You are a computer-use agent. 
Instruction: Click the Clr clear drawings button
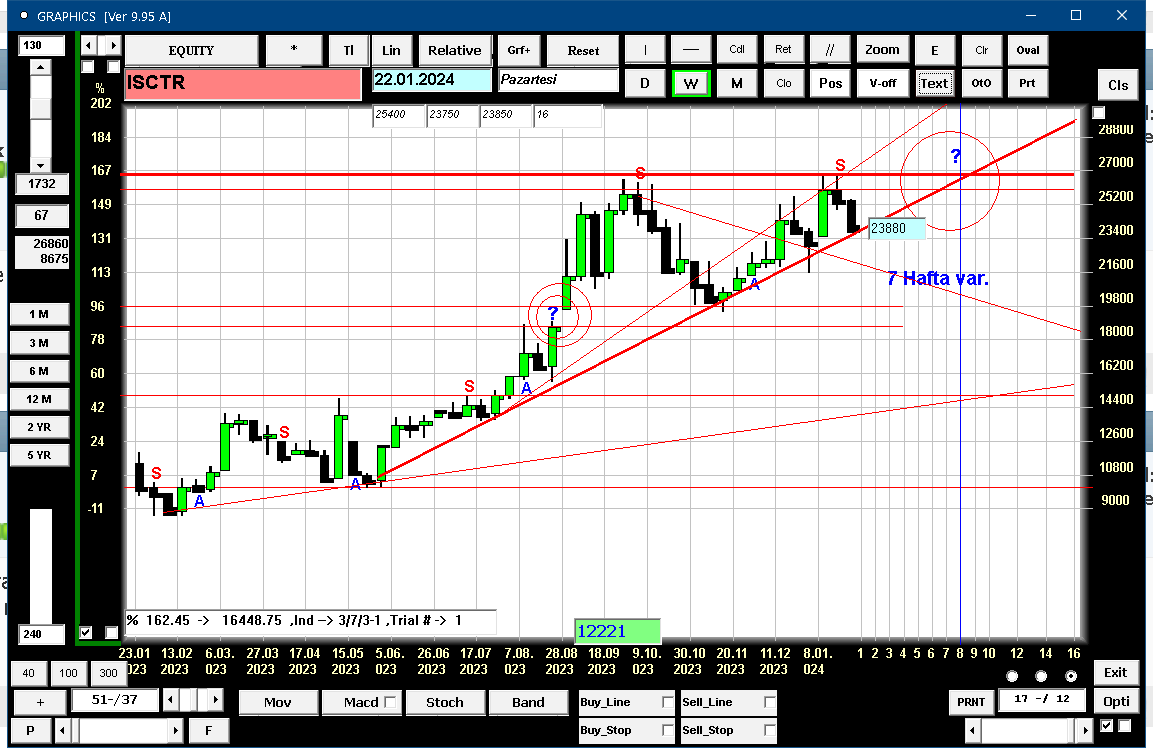click(x=981, y=50)
